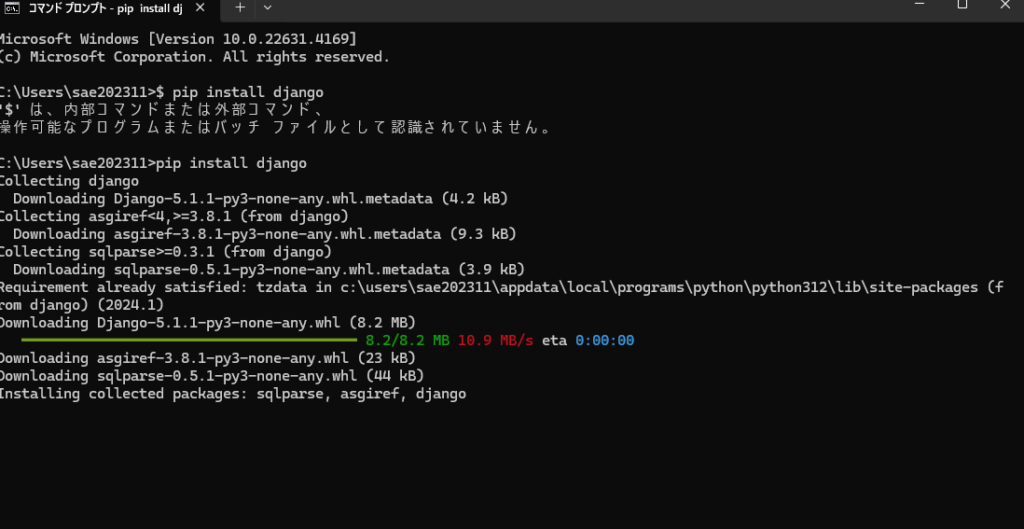The image size is (1024, 529).
Task: Click the "Installing collected packages" line
Action: (x=233, y=394)
